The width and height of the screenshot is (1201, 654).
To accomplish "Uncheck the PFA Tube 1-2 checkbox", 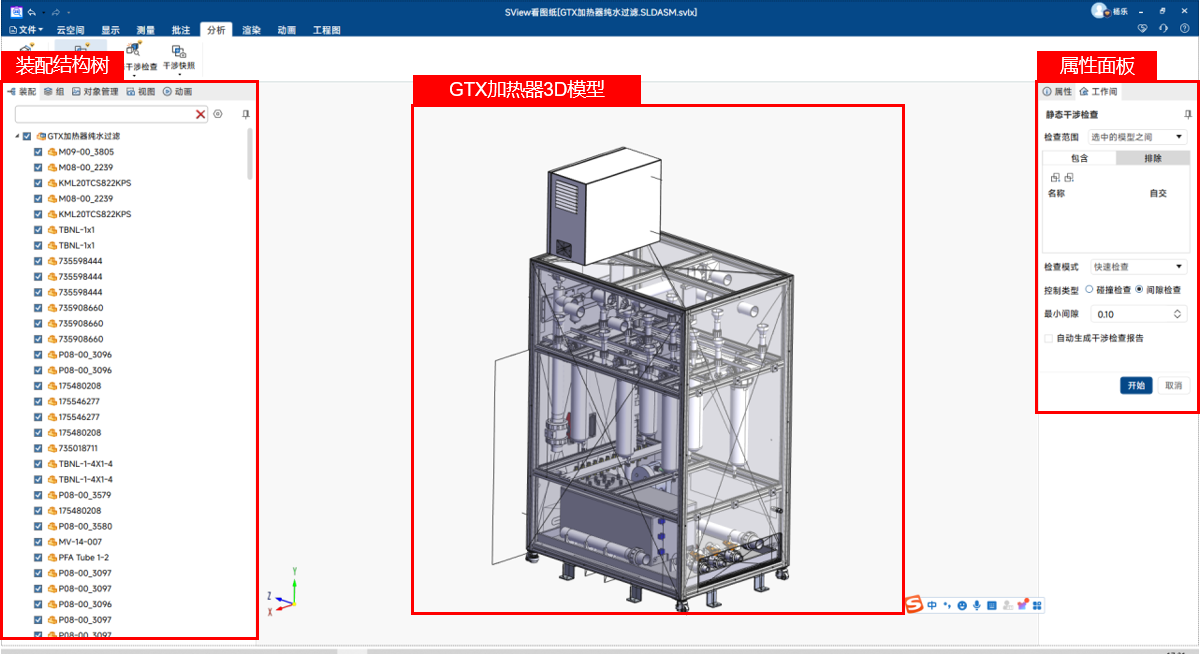I will click(x=38, y=557).
